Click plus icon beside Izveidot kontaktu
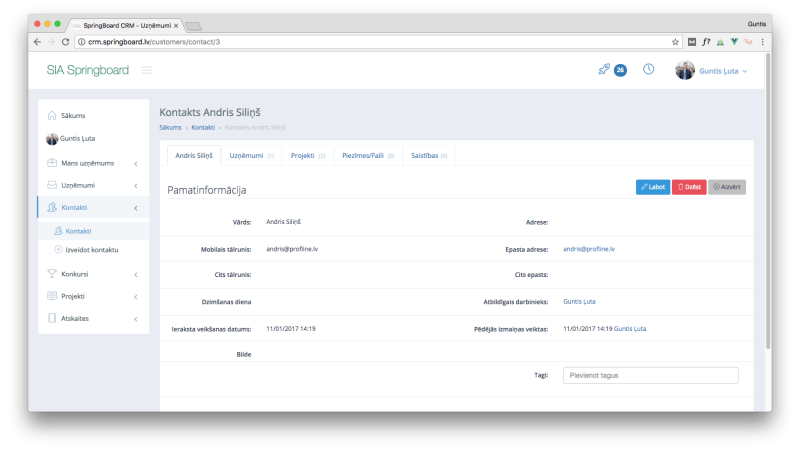The width and height of the screenshot is (800, 450). point(58,249)
